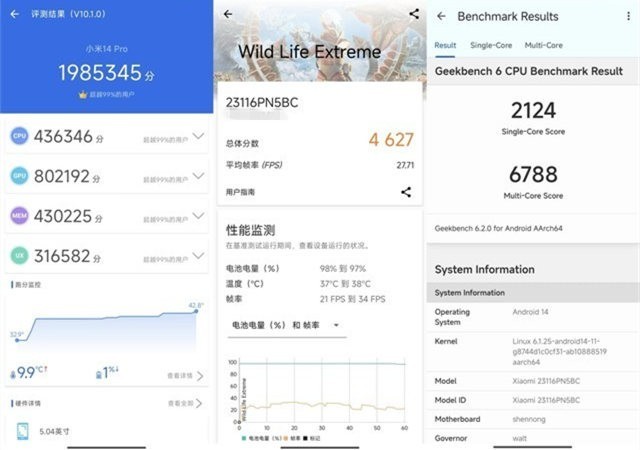Expand the CPU 436346 score row

198,136
